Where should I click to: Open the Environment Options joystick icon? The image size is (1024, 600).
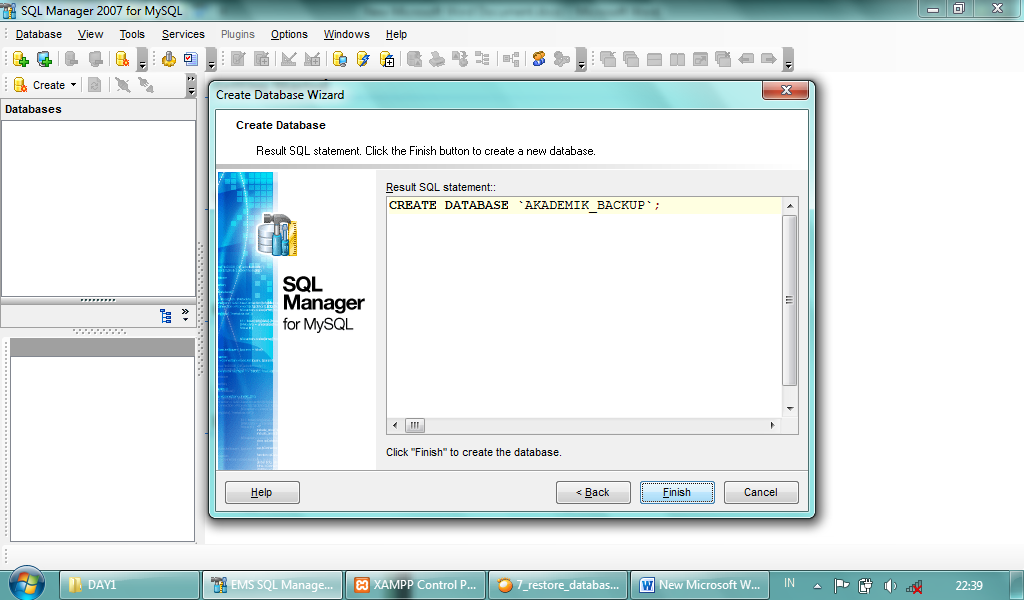click(x=168, y=59)
